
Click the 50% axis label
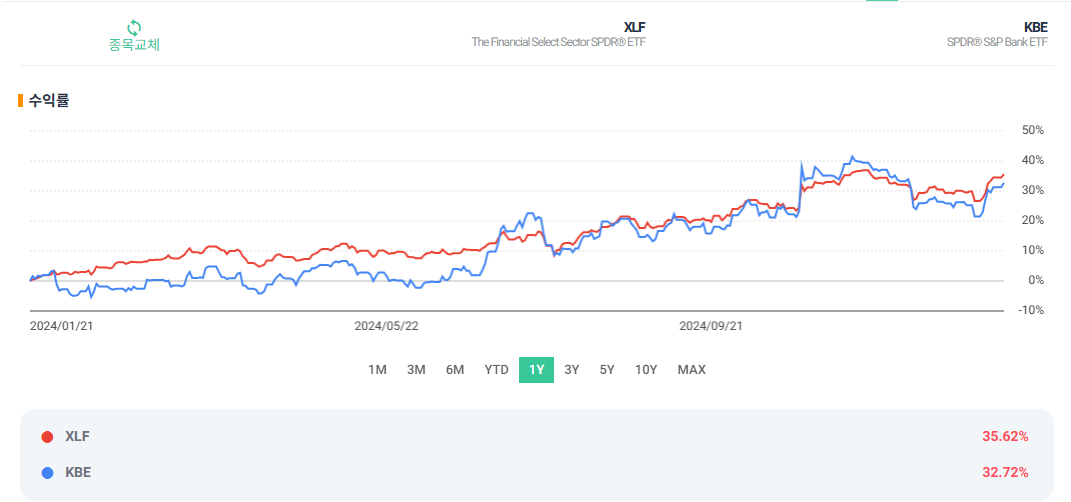[1032, 130]
